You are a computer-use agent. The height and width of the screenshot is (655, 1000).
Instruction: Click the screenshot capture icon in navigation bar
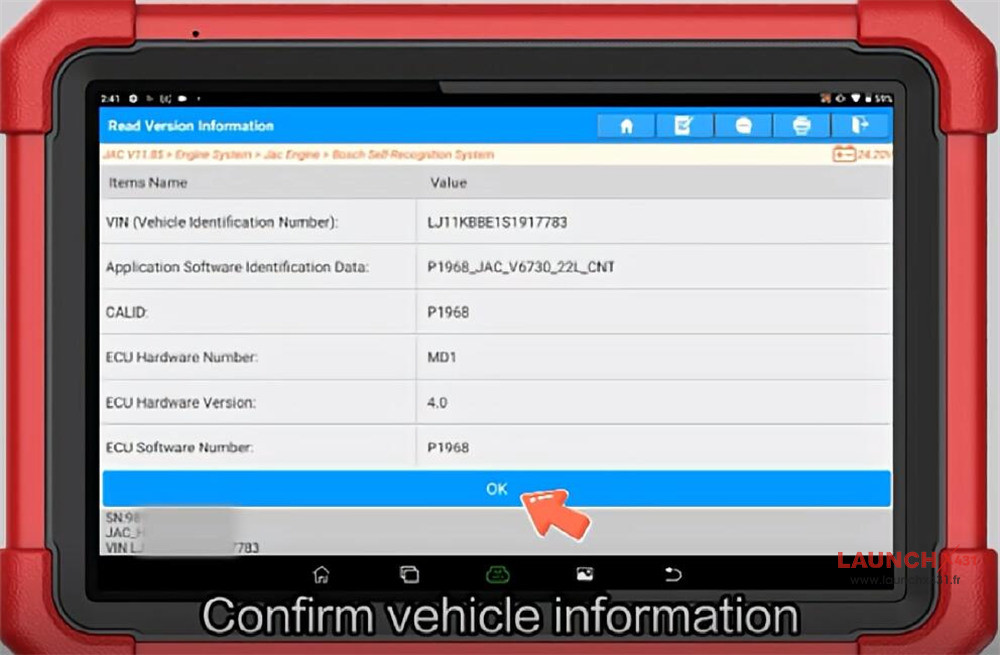[585, 574]
